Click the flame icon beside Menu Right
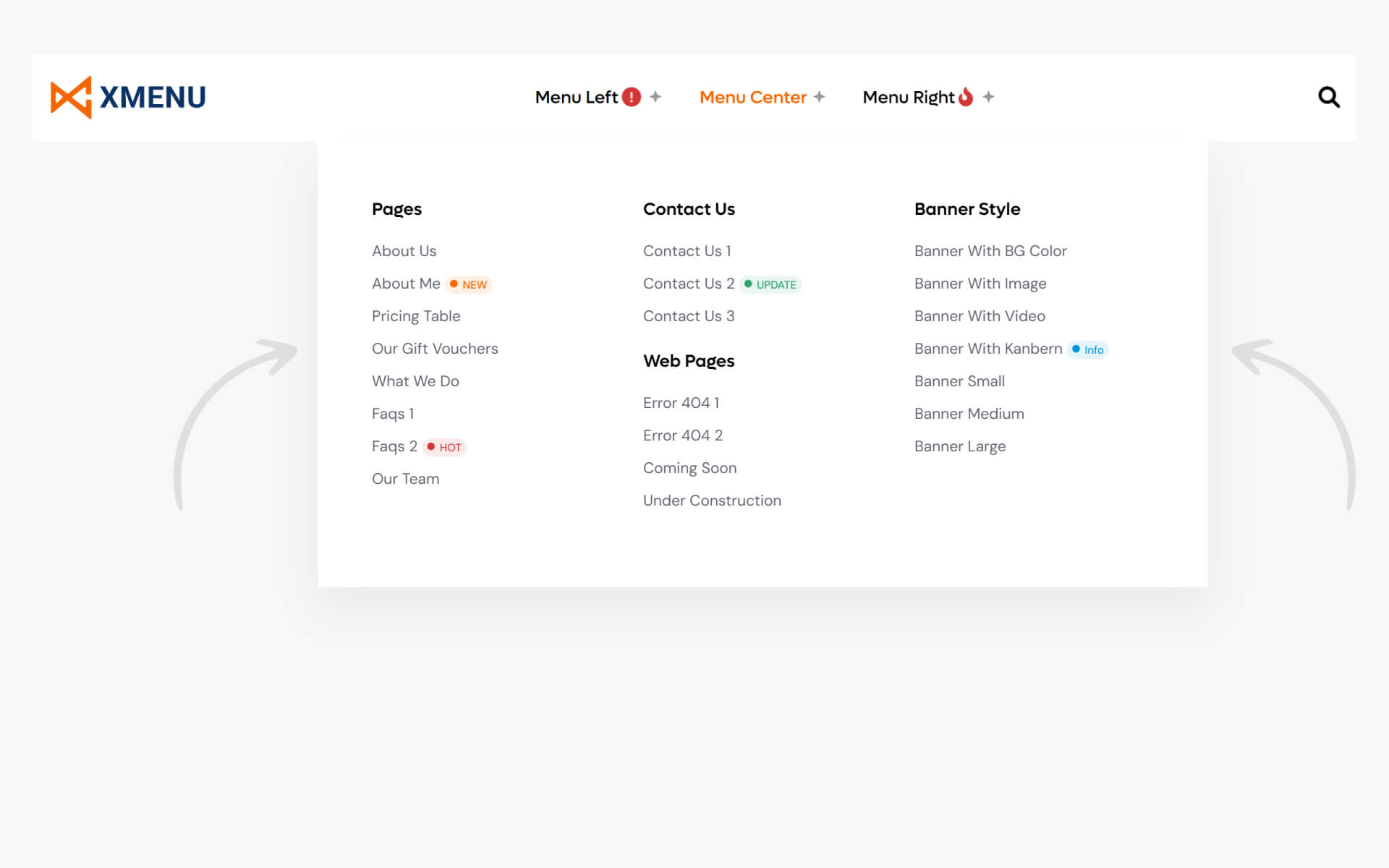1389x868 pixels. click(966, 97)
